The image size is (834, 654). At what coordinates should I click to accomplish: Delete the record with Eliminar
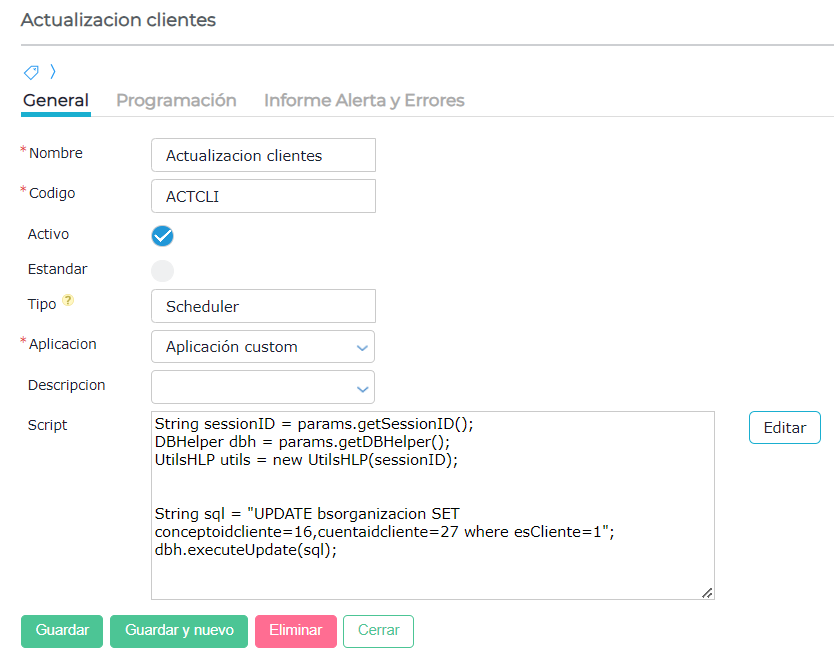coord(295,631)
